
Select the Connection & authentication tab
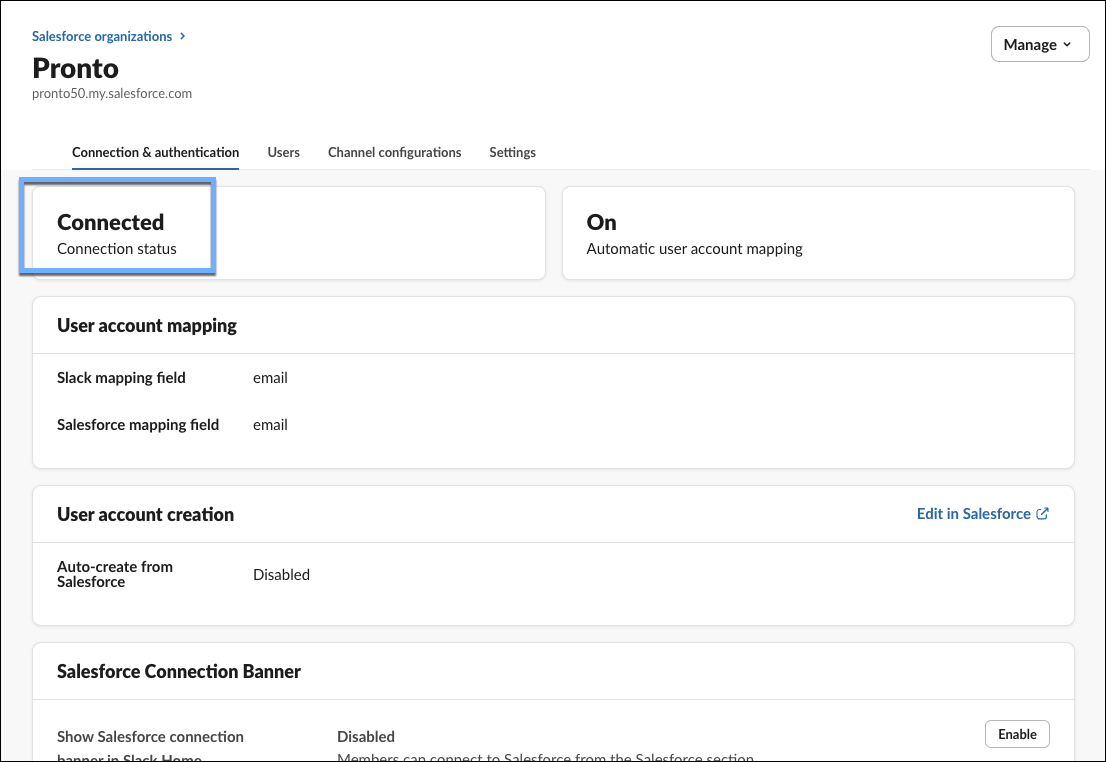[x=155, y=152]
